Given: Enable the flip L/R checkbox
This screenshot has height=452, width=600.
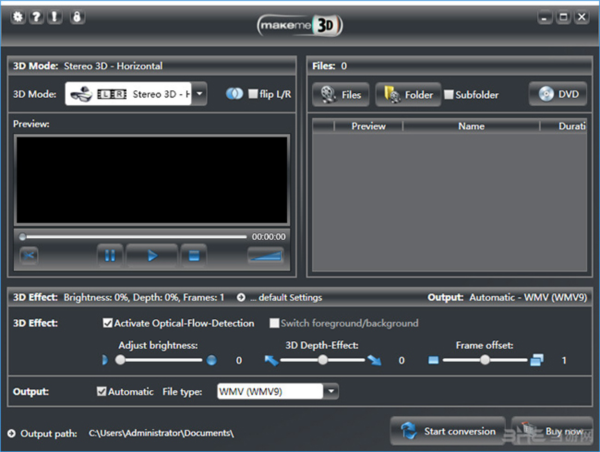Looking at the screenshot, I should tap(253, 94).
